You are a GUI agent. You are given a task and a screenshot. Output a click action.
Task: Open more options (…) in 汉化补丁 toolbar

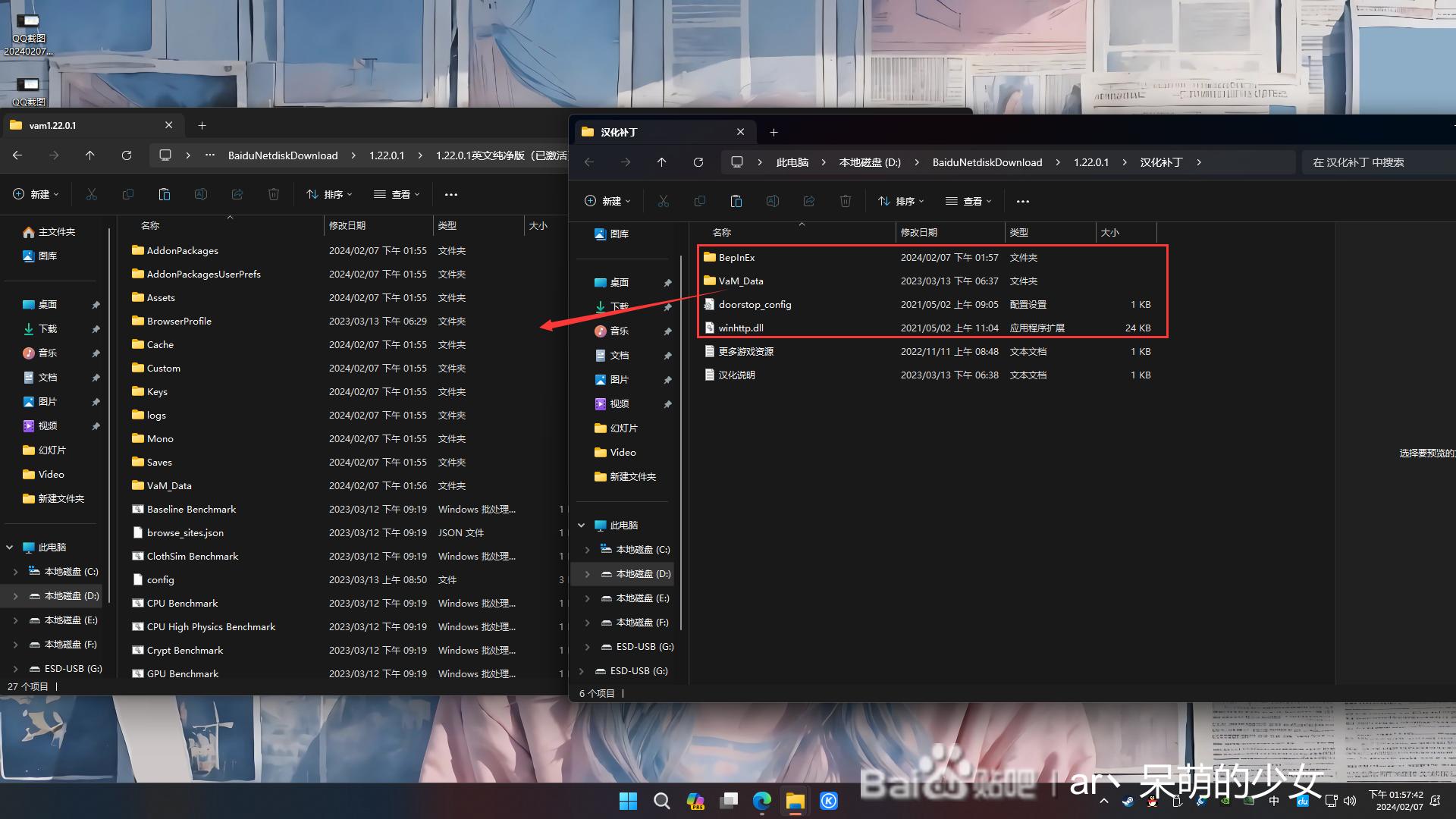click(x=1023, y=201)
